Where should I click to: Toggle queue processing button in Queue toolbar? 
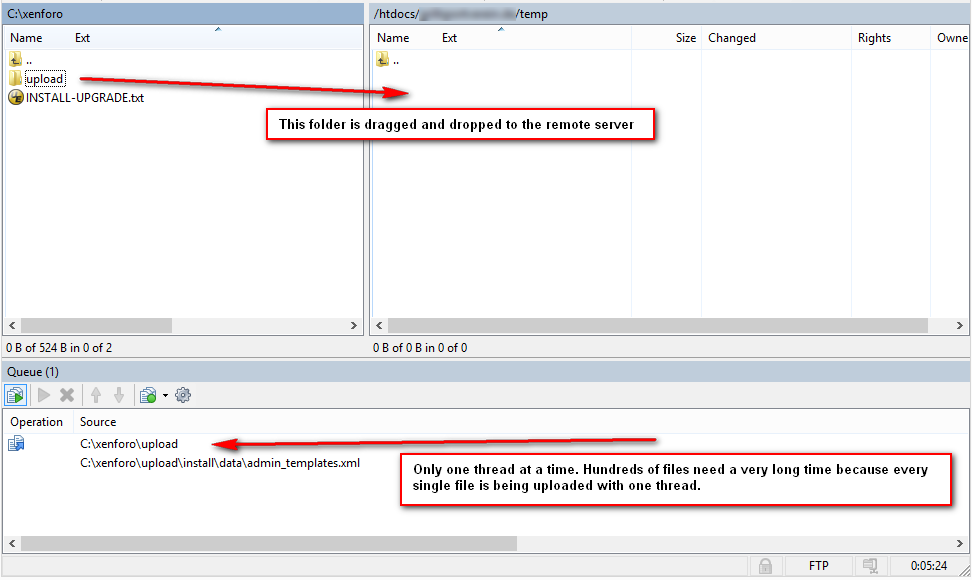point(15,395)
